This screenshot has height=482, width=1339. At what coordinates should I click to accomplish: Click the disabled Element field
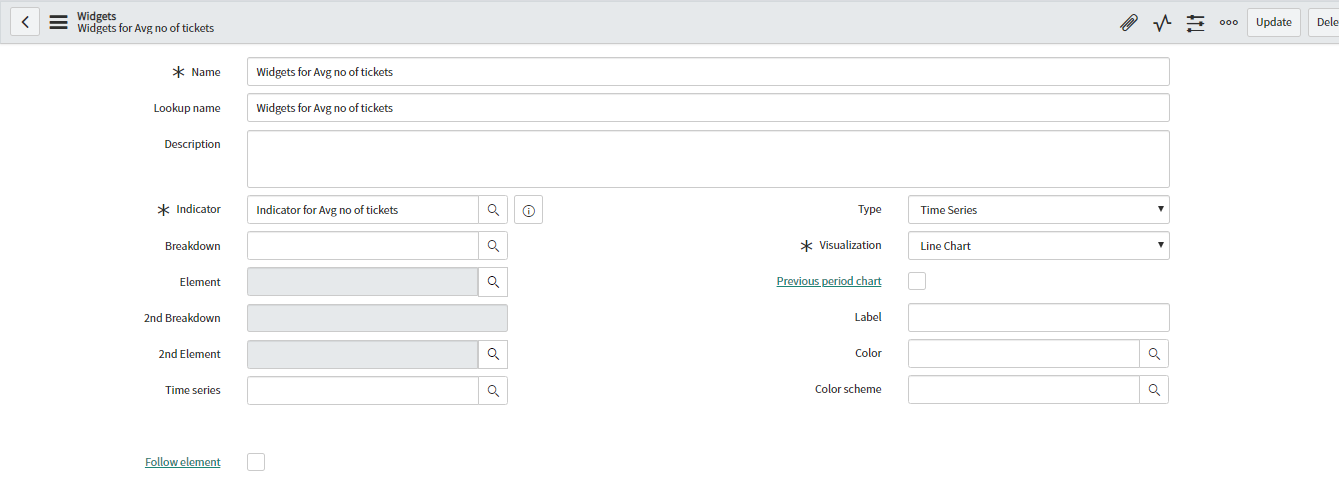click(x=363, y=282)
